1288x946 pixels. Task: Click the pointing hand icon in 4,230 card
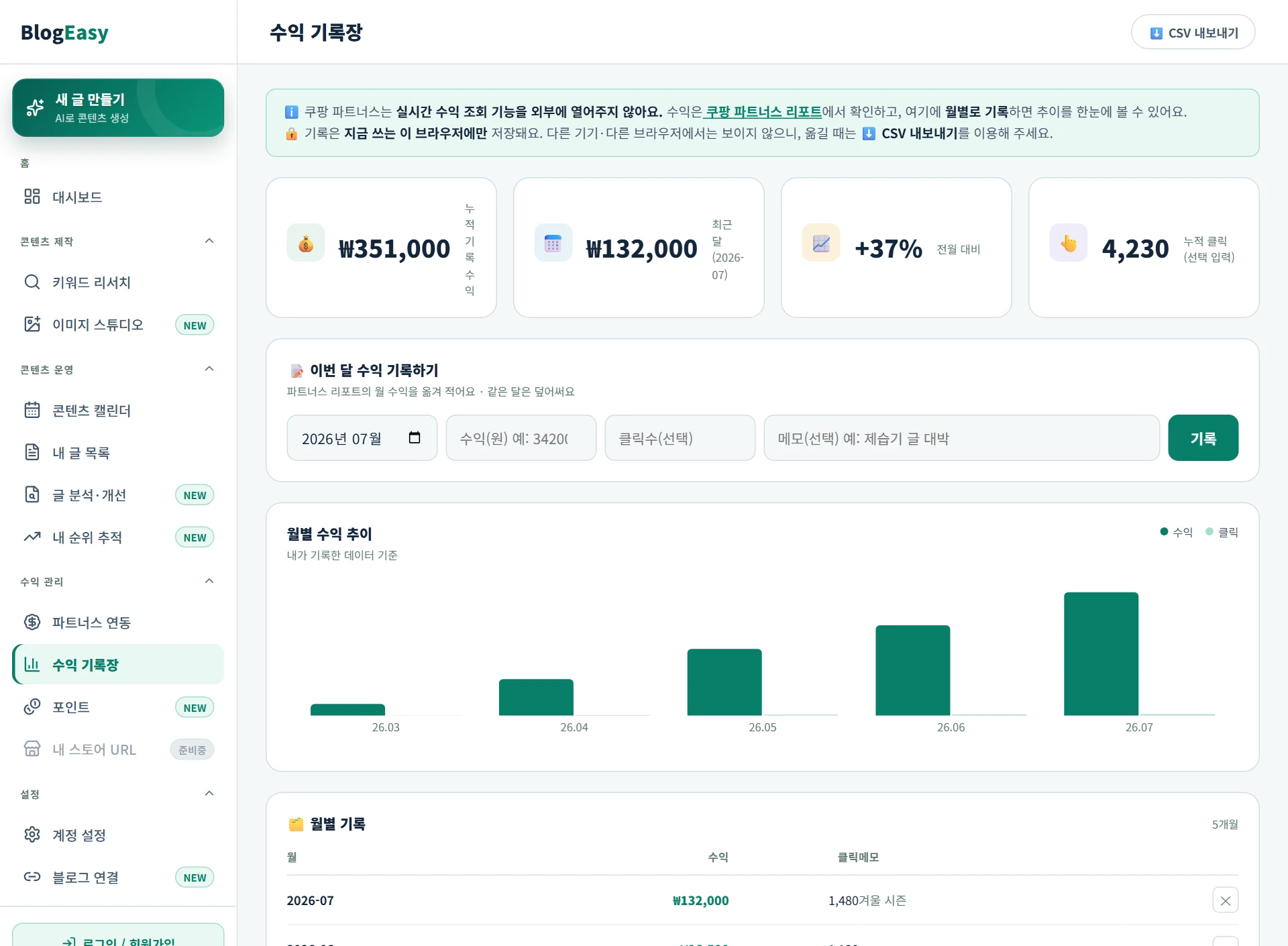click(1069, 243)
